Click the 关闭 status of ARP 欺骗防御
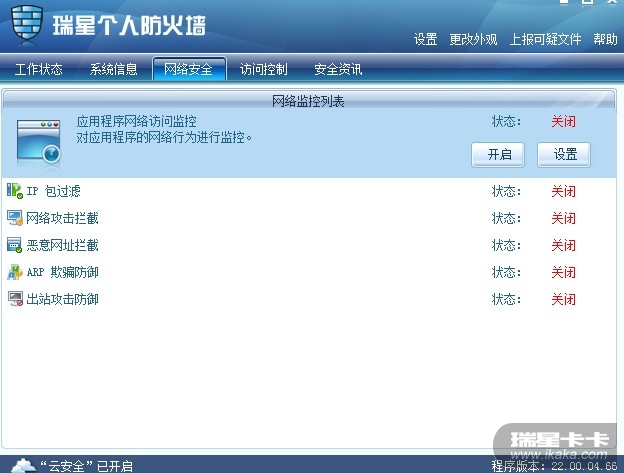The width and height of the screenshot is (624, 473). click(564, 273)
